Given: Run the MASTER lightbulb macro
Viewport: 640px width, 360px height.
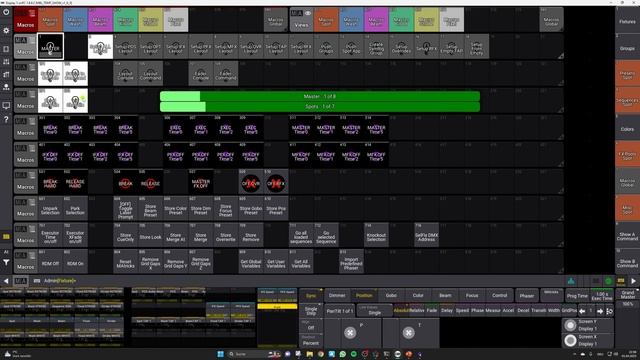Looking at the screenshot, I should click(50, 47).
